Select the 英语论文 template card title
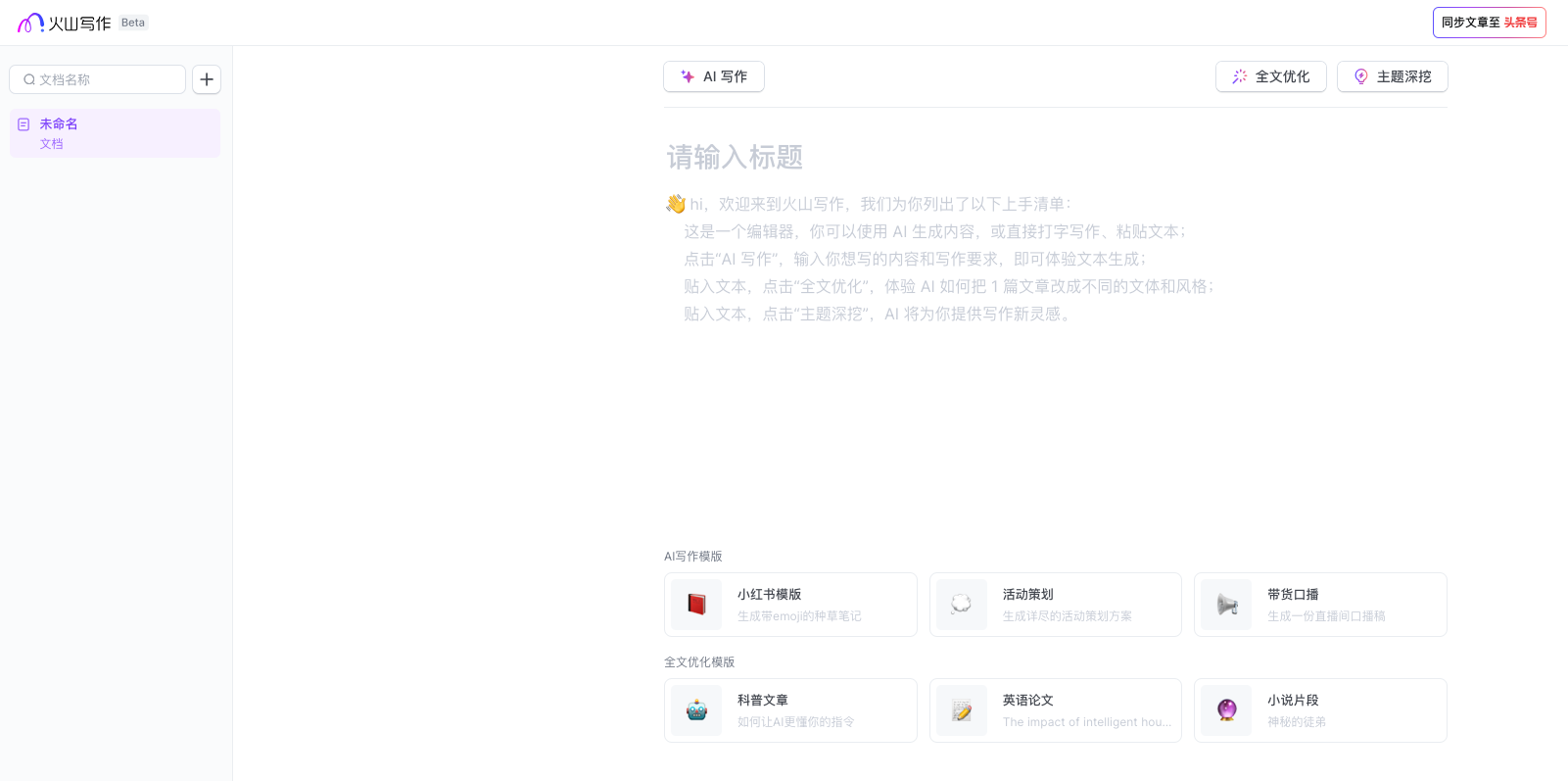1568x781 pixels. click(1027, 700)
